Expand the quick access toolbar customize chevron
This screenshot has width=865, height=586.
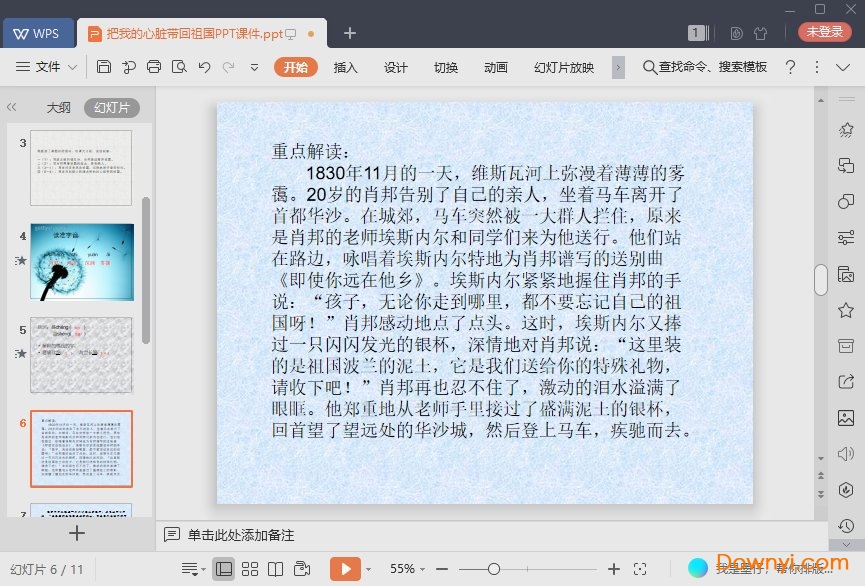[255, 67]
